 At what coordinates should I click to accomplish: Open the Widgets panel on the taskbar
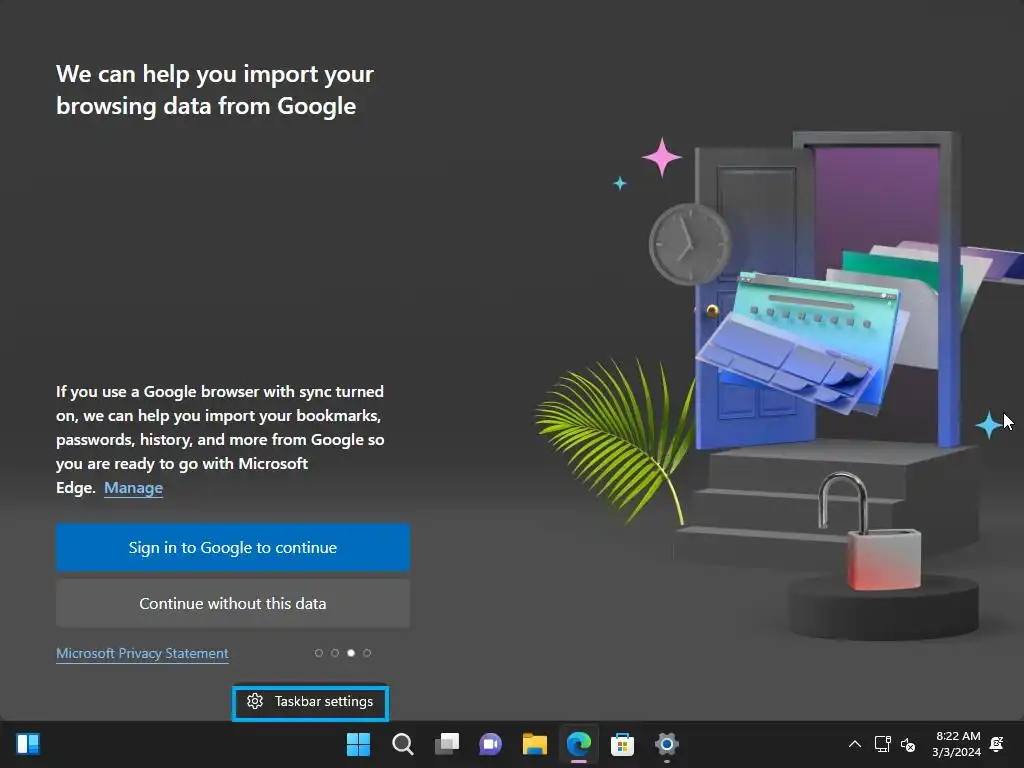28,744
